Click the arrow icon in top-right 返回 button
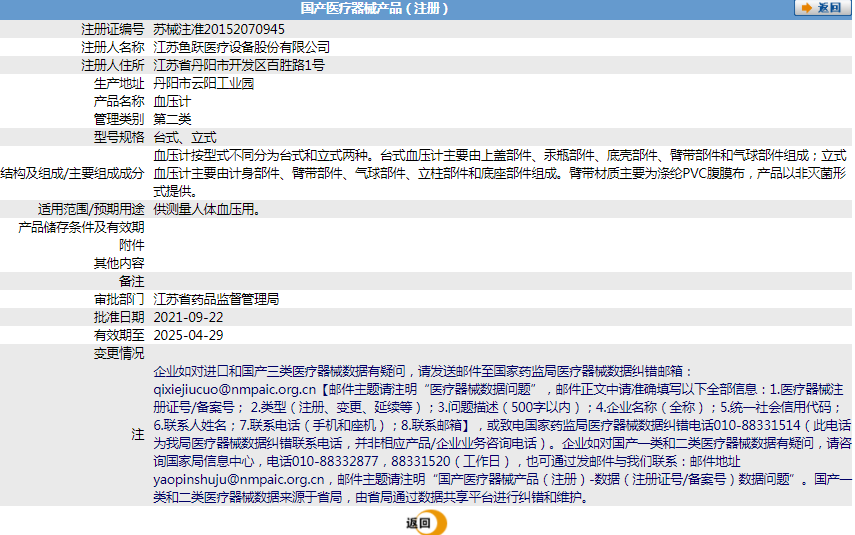Image resolution: width=855 pixels, height=535 pixels. coord(806,8)
